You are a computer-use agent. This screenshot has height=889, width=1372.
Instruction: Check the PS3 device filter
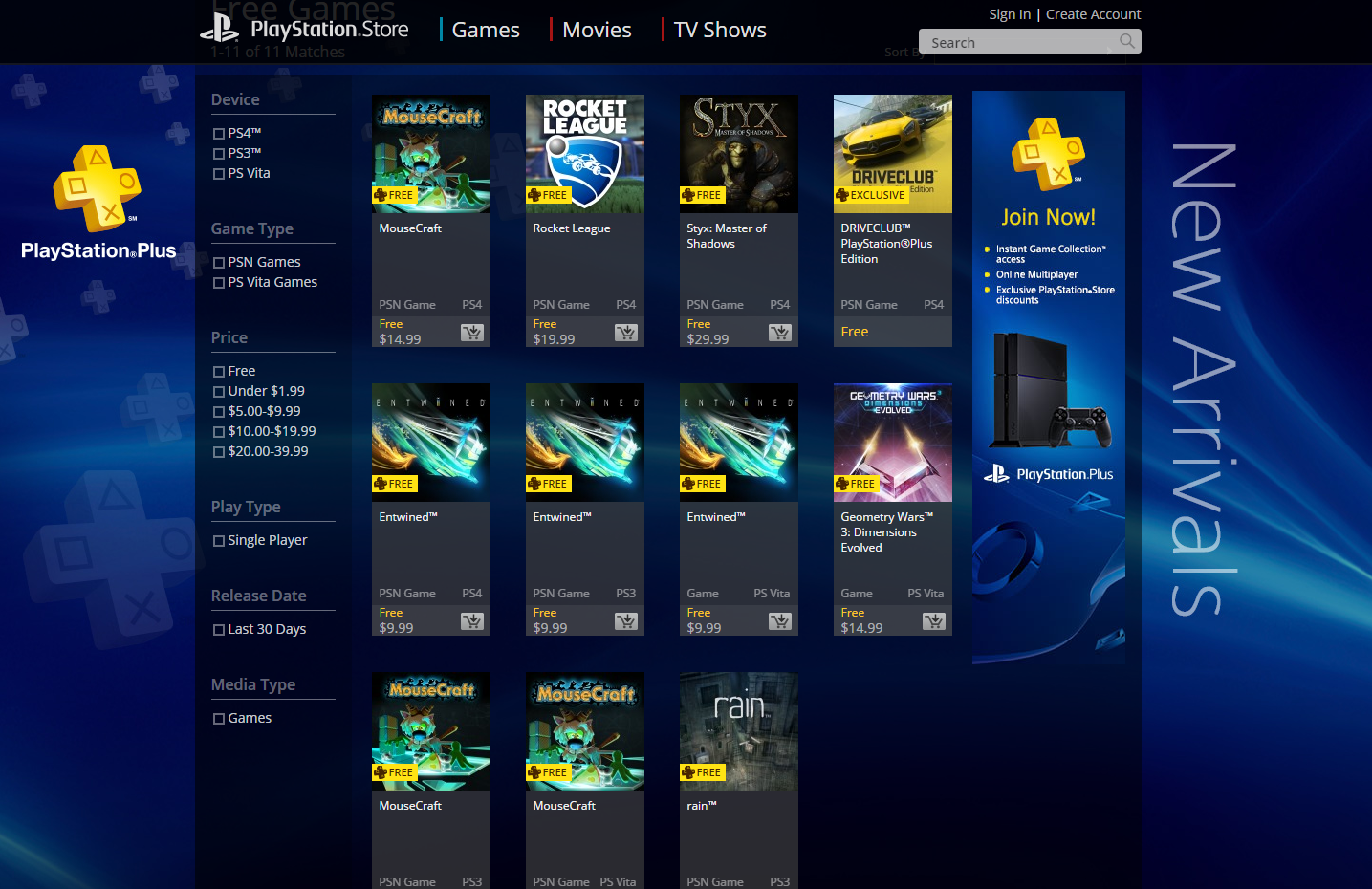coord(219,154)
